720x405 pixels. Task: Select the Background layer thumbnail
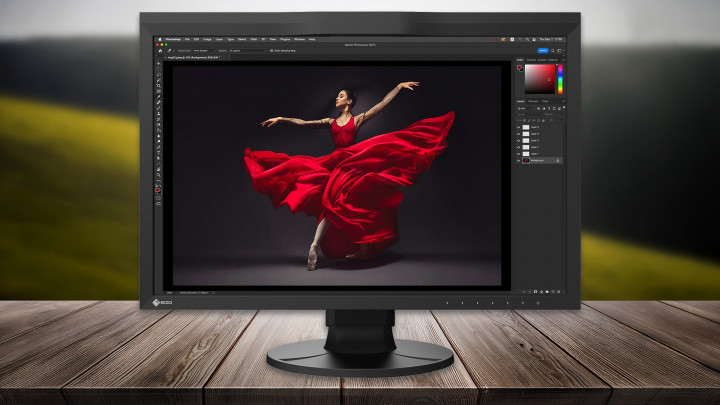click(526, 160)
